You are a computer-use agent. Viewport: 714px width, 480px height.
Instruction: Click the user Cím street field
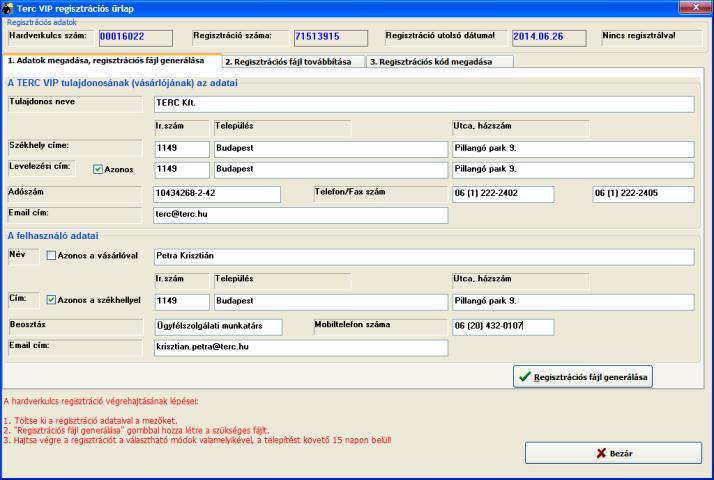573,302
